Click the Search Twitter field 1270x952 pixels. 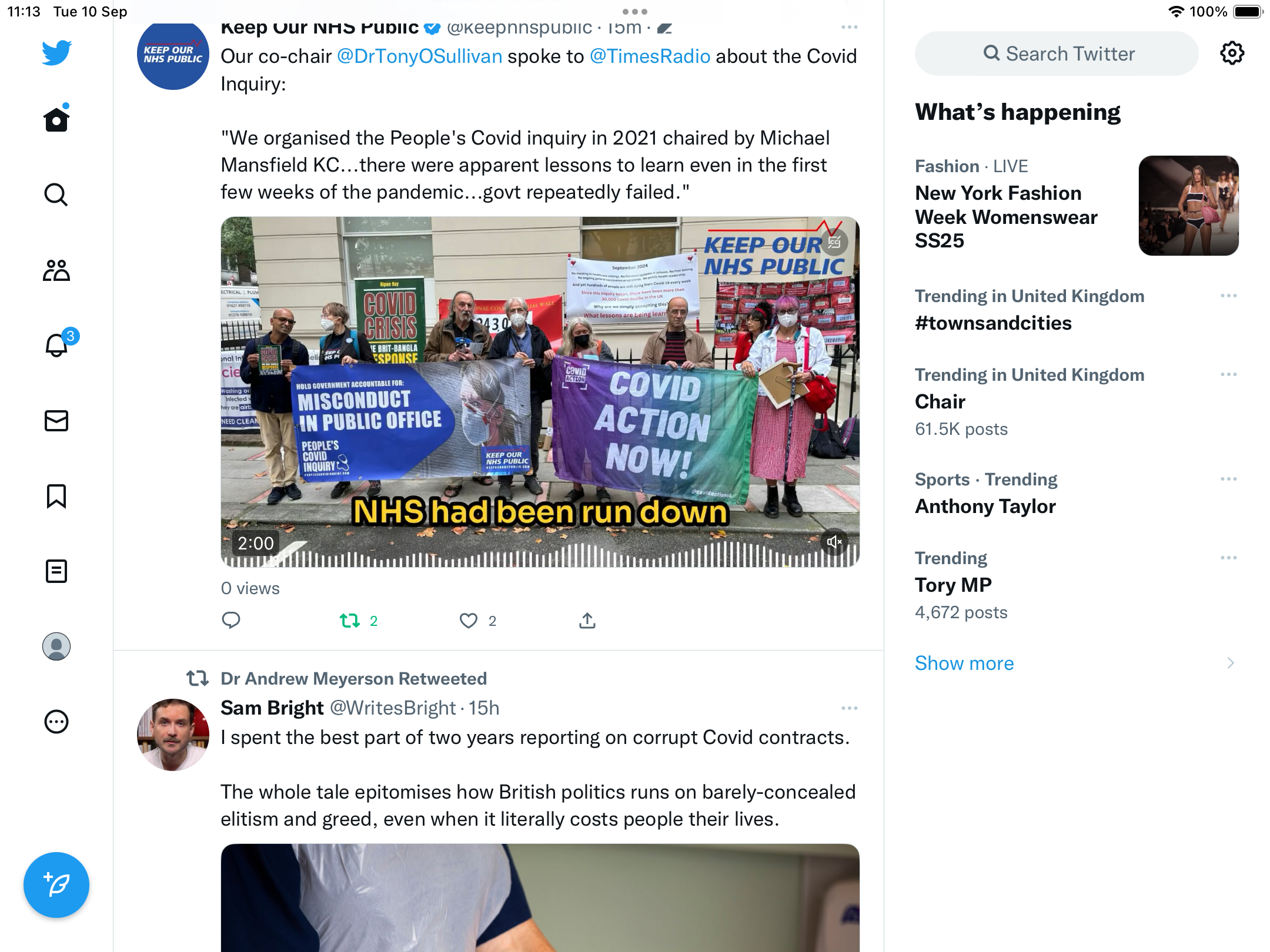(1057, 53)
